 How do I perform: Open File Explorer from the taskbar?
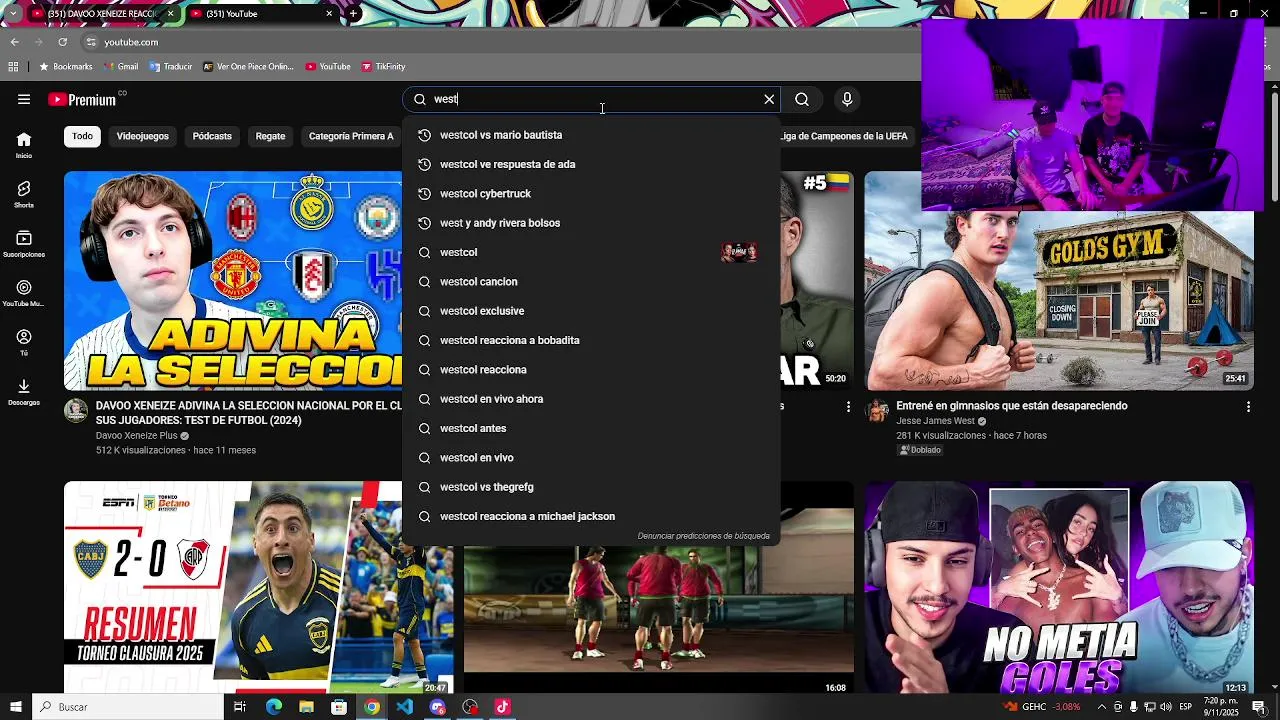tap(306, 707)
